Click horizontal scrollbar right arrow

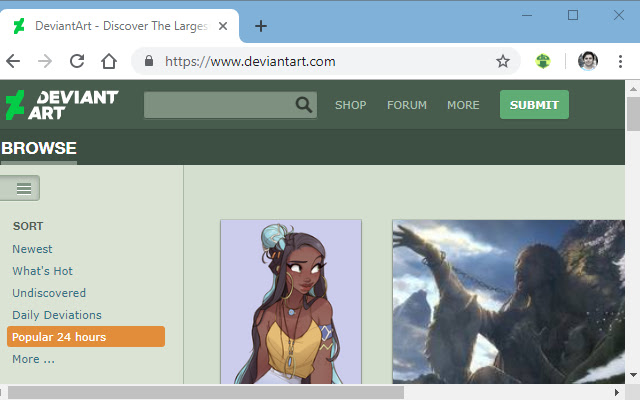617,393
